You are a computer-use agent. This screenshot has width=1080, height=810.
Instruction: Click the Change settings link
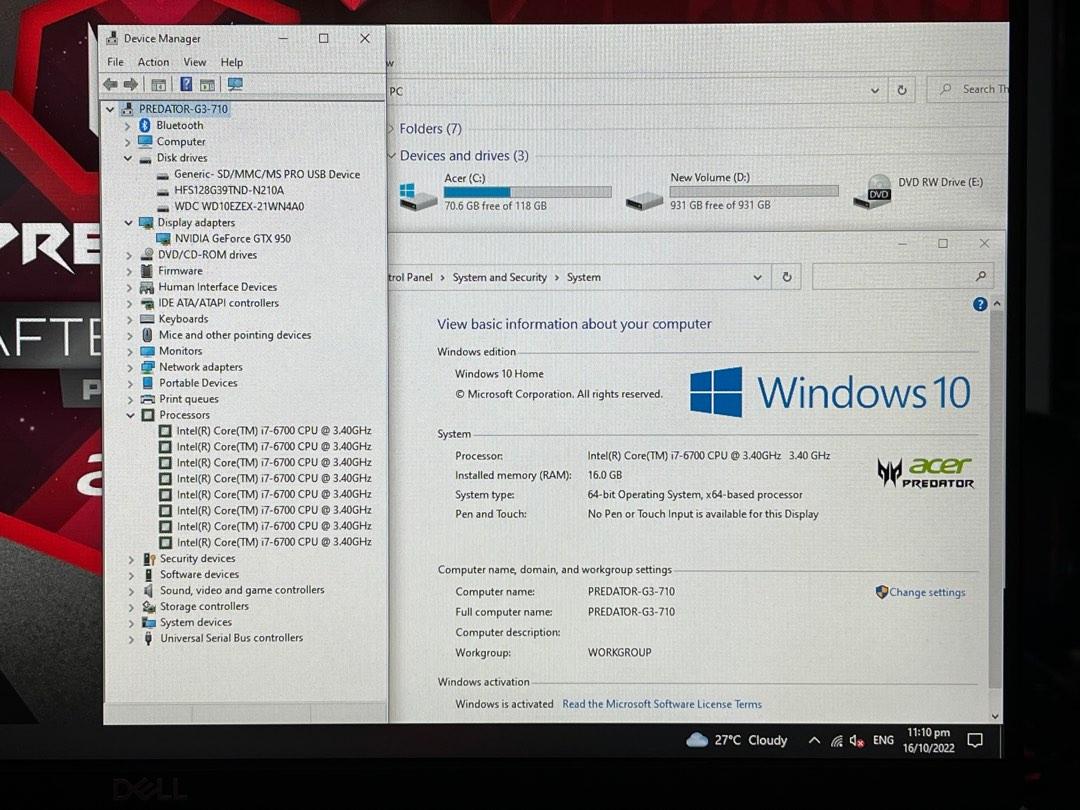click(927, 592)
